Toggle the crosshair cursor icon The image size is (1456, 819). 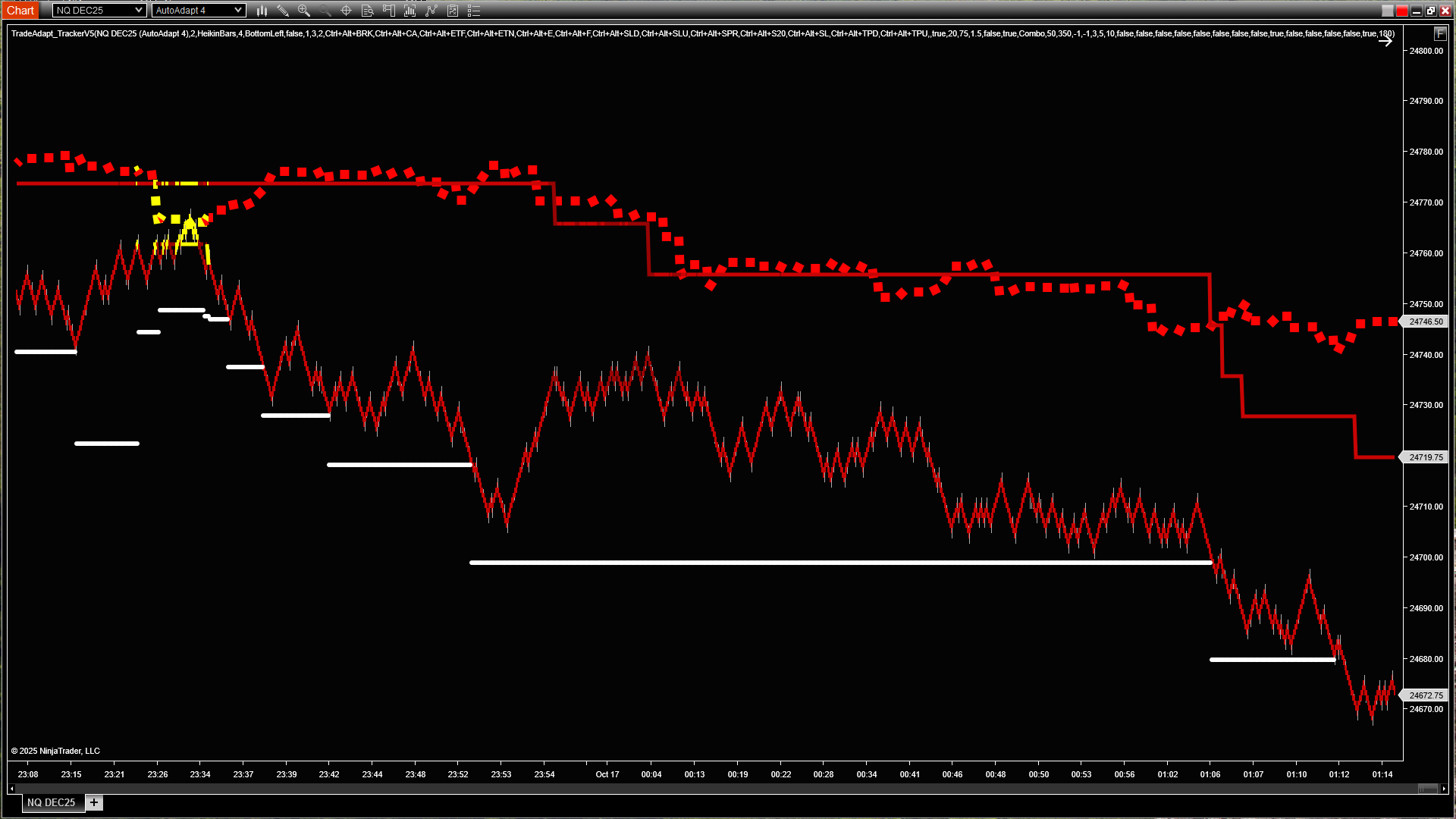[347, 11]
